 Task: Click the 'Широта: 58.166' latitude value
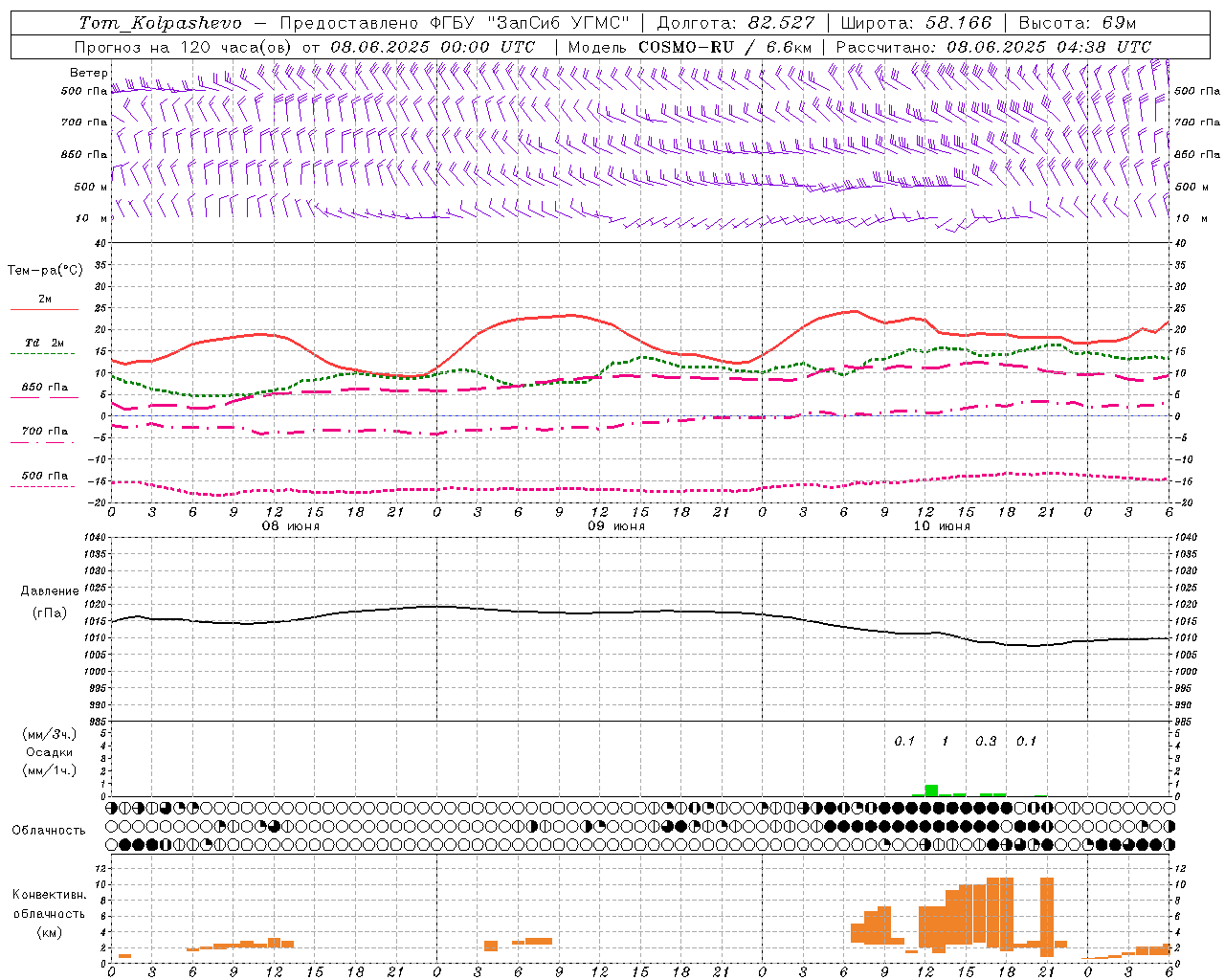pyautogui.click(x=917, y=23)
